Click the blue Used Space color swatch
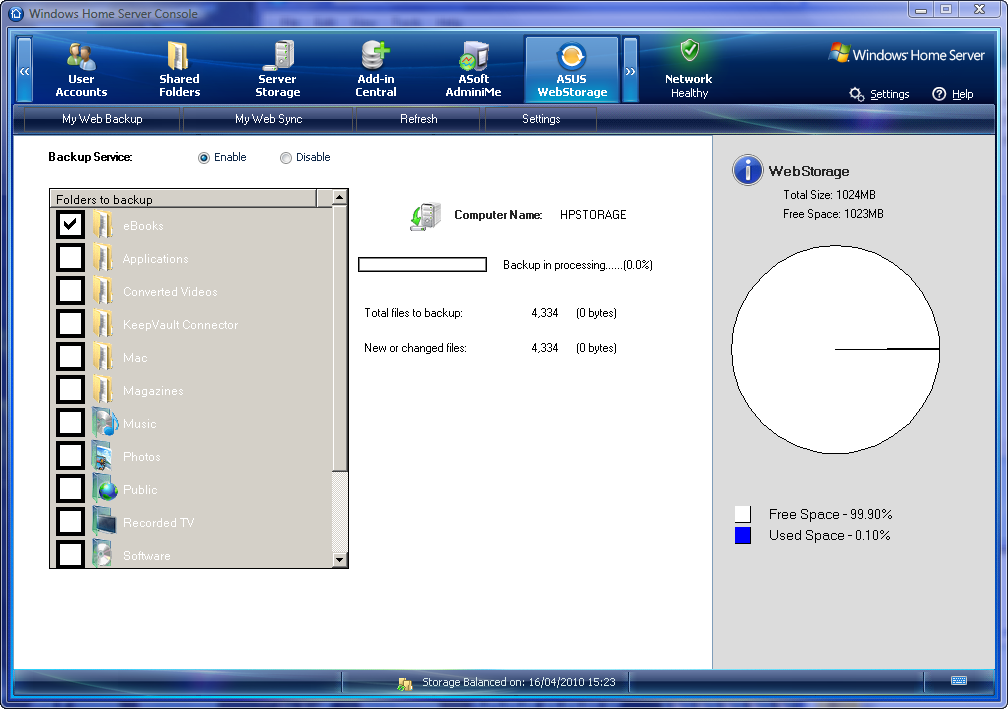The image size is (1008, 709). (x=742, y=535)
